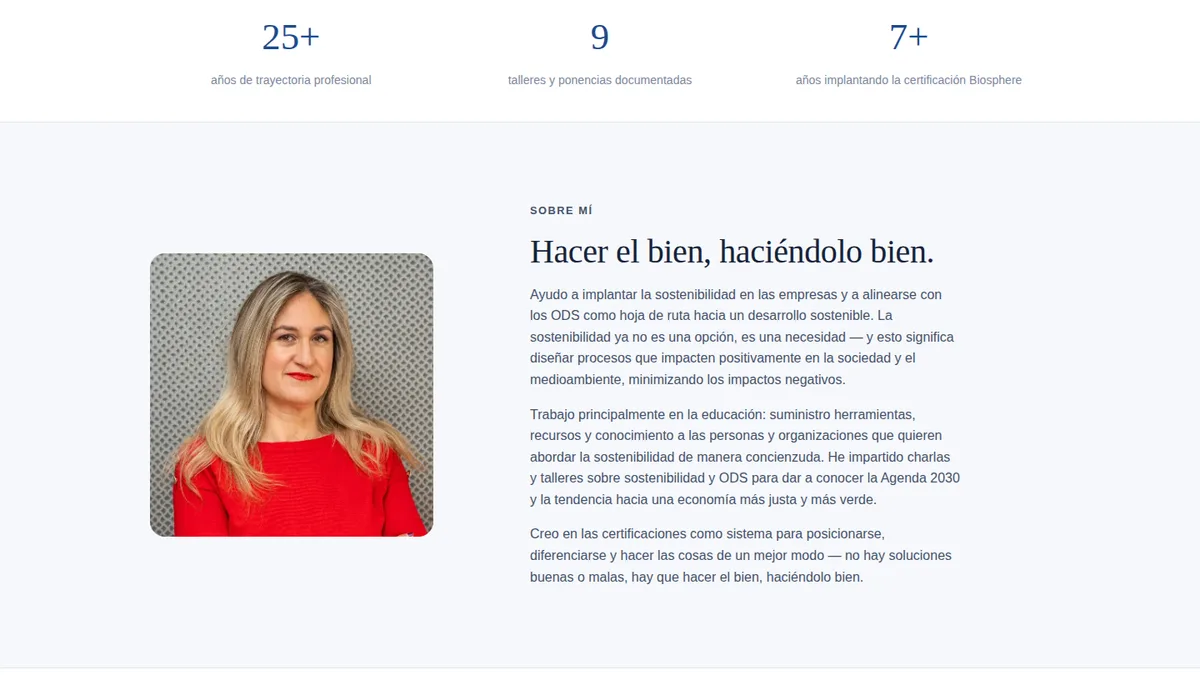Click the paragraph starting 'Creo en las certificaciones'
Image resolution: width=1200 pixels, height=675 pixels.
click(745, 555)
